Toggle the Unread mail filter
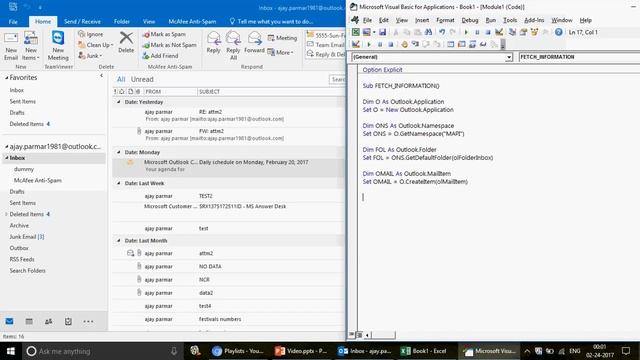This screenshot has height=360, width=640. (142, 79)
